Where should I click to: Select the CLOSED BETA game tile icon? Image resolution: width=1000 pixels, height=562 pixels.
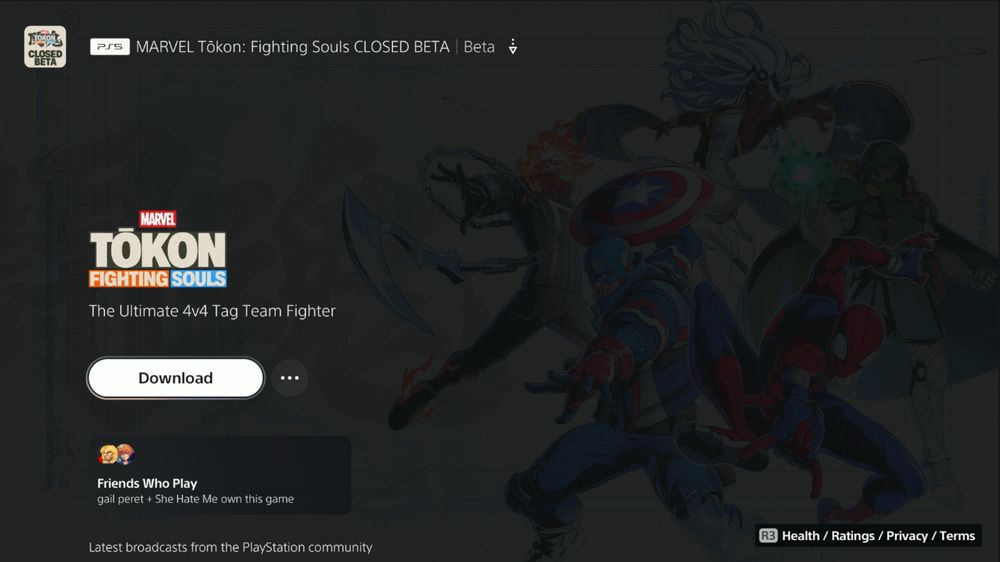point(45,47)
